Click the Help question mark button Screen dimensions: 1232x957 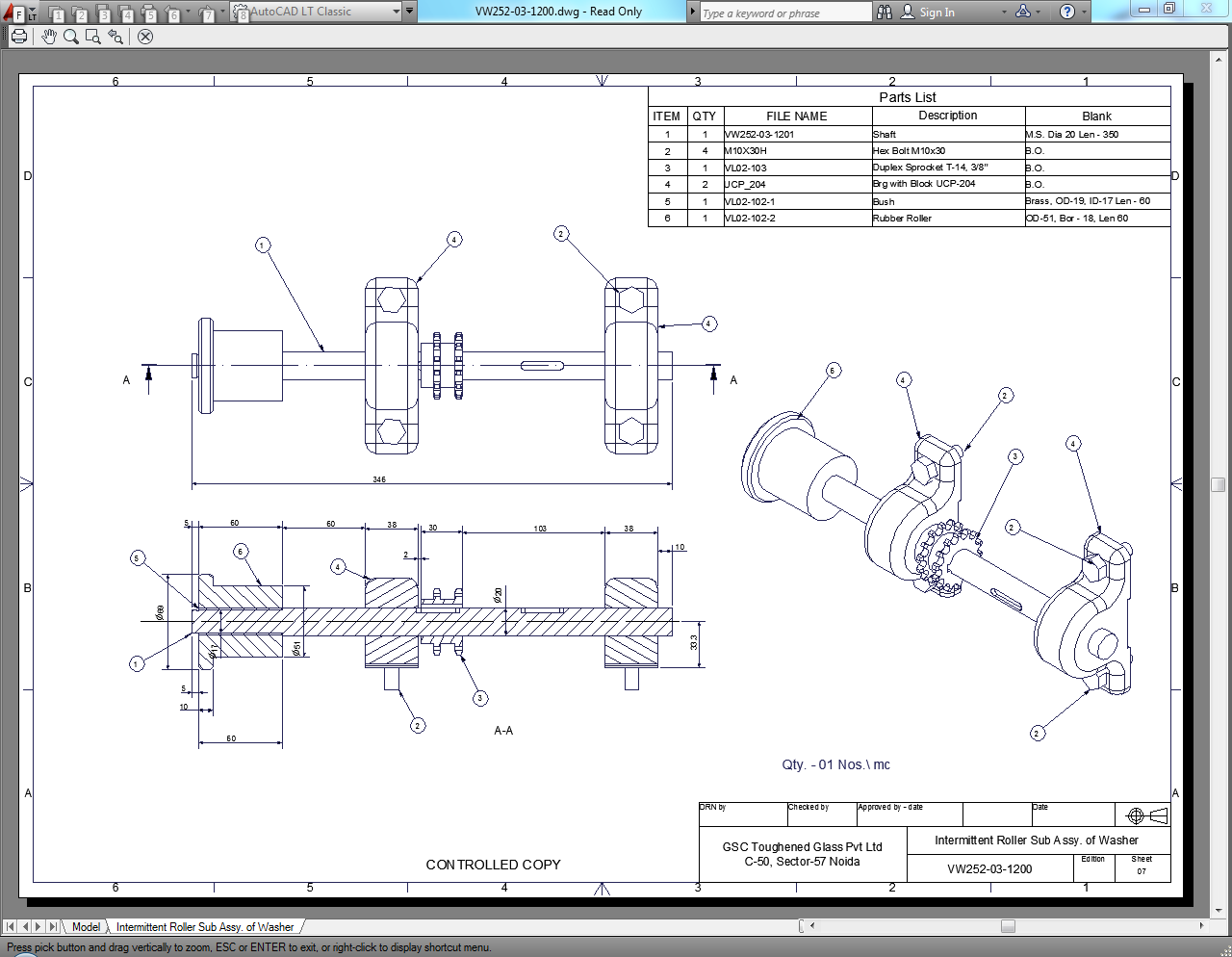(1066, 12)
